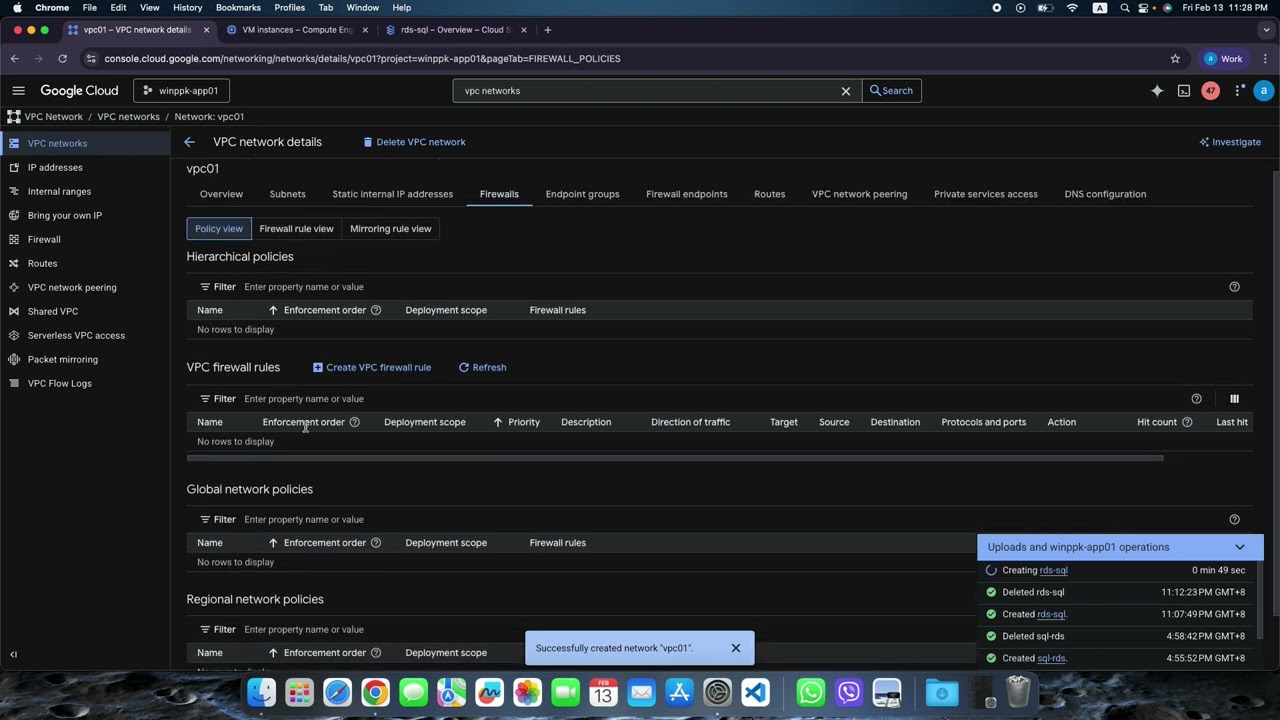Image resolution: width=1280 pixels, height=720 pixels.
Task: Dismiss the 'Successfully created network' toast
Action: pyautogui.click(x=736, y=648)
